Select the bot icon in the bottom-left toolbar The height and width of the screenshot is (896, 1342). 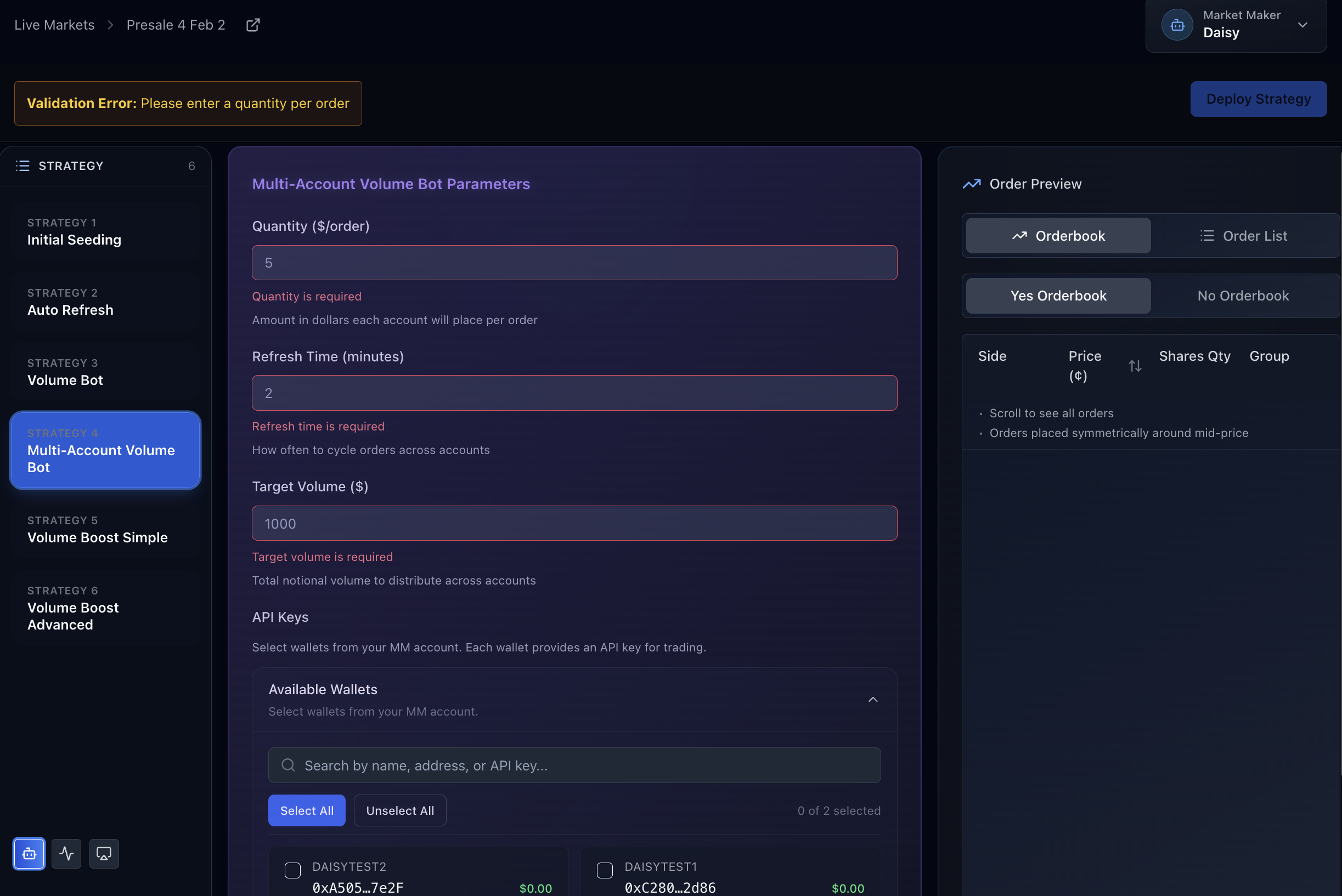[x=29, y=854]
